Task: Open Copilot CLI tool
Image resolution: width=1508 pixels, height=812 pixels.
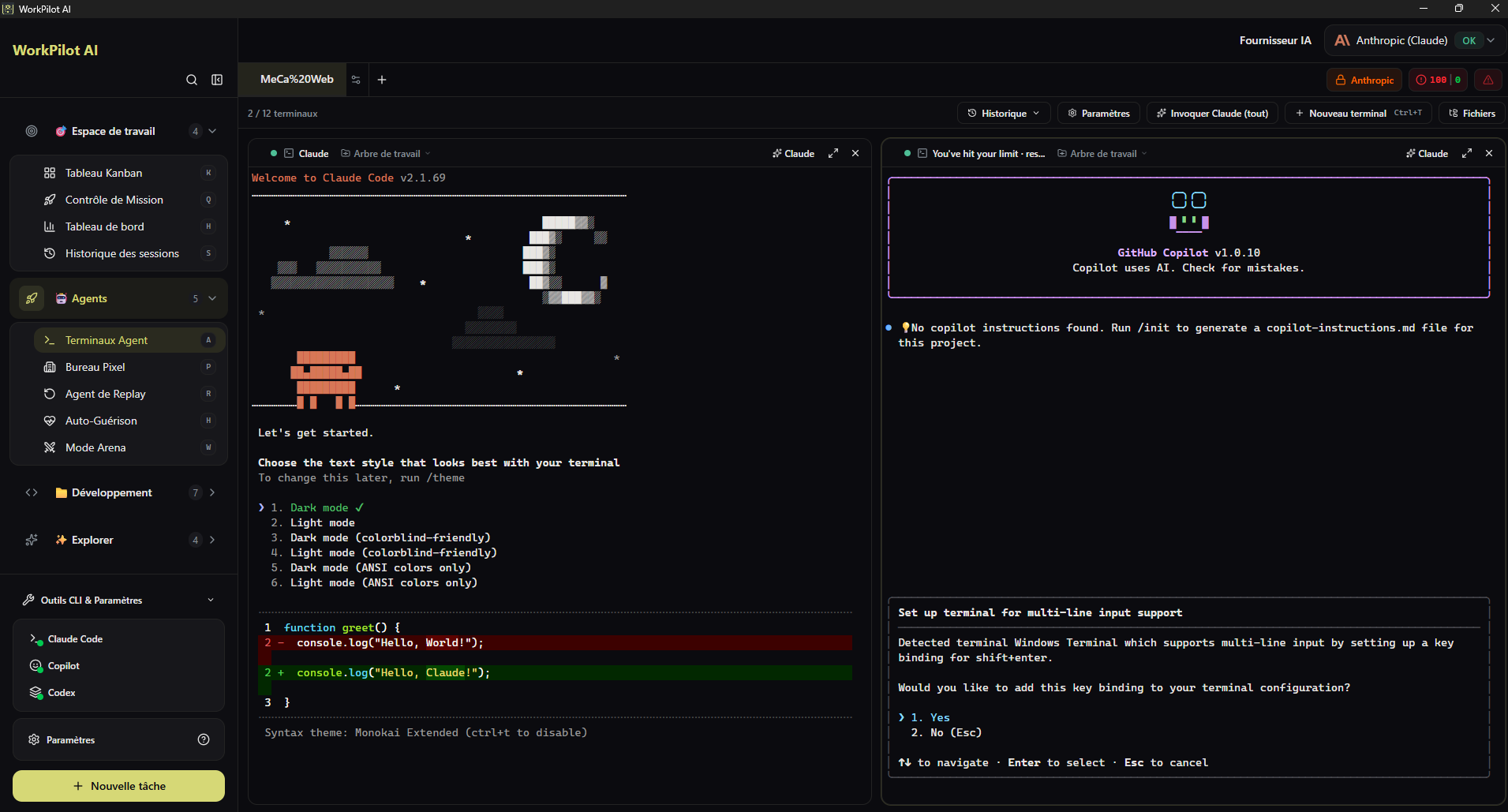Action: tap(118, 666)
